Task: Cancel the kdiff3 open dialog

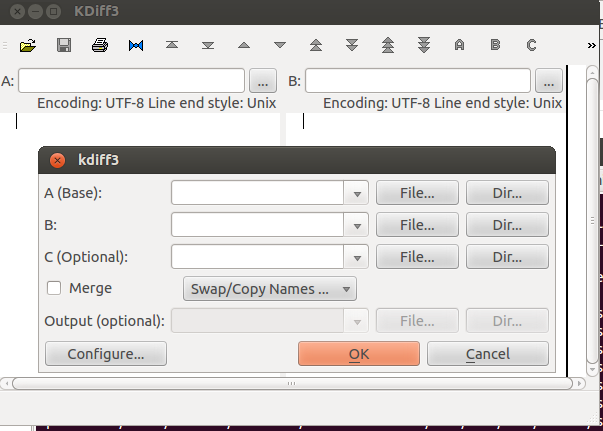Action: [x=488, y=353]
